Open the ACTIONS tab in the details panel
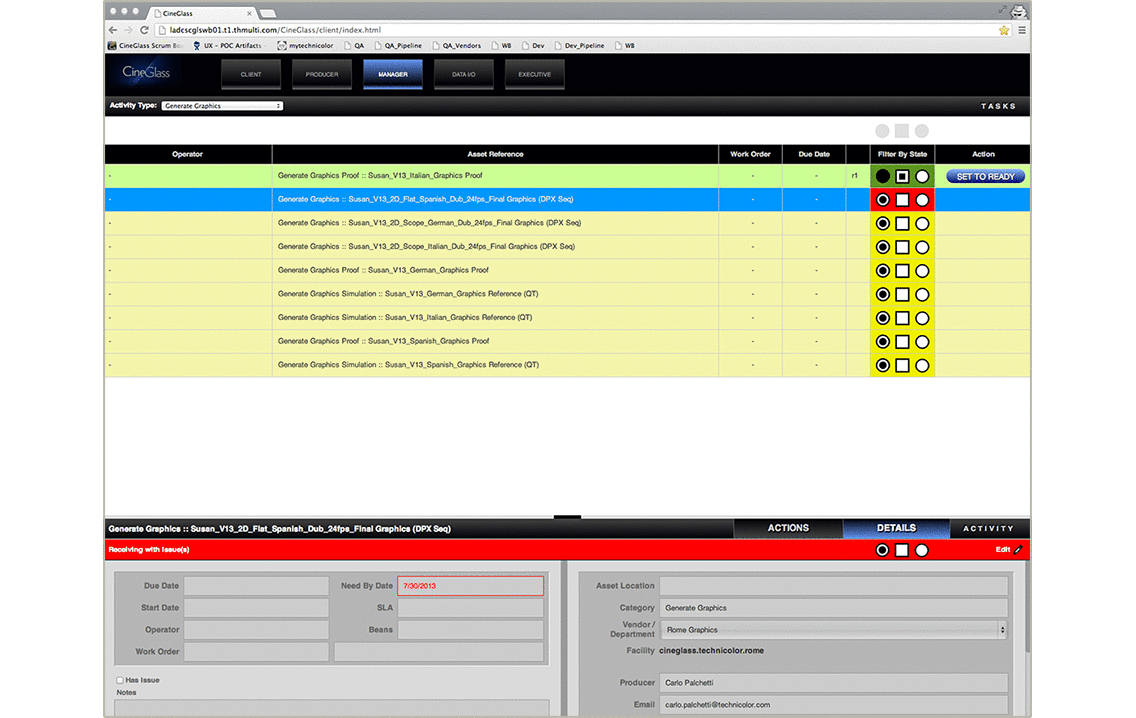Image resolution: width=1136 pixels, height=718 pixels. pos(788,528)
